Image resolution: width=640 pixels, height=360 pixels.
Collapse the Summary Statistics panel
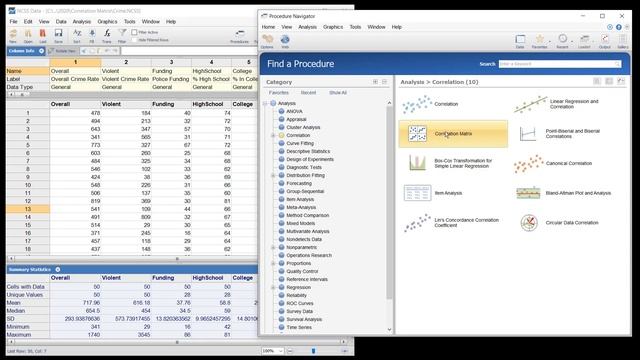58,270
